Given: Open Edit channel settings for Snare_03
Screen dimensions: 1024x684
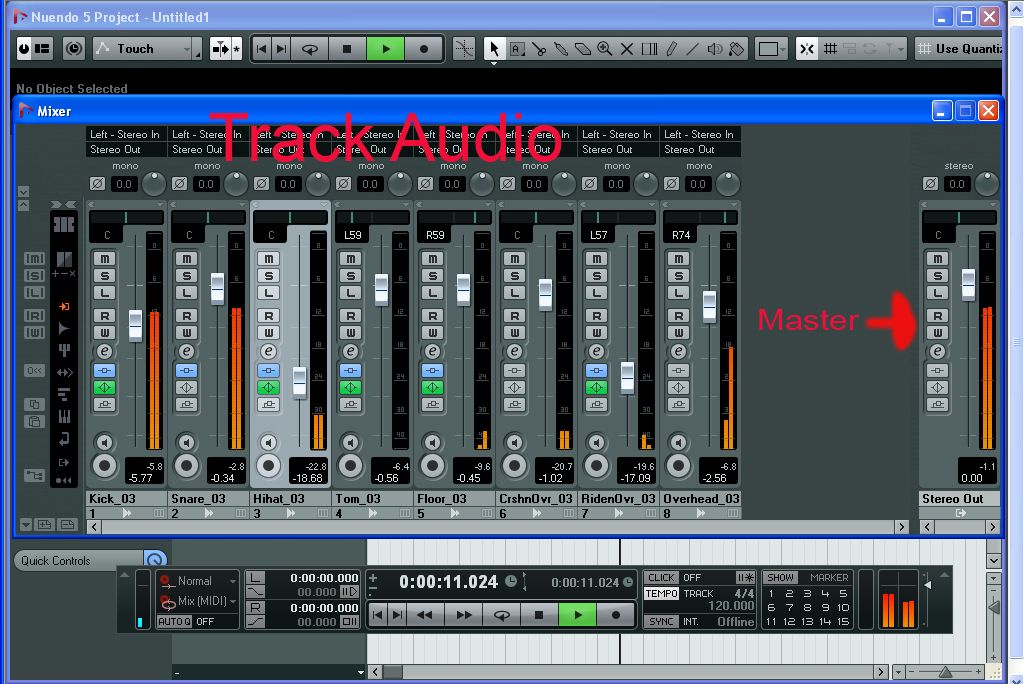Looking at the screenshot, I should 187,352.
